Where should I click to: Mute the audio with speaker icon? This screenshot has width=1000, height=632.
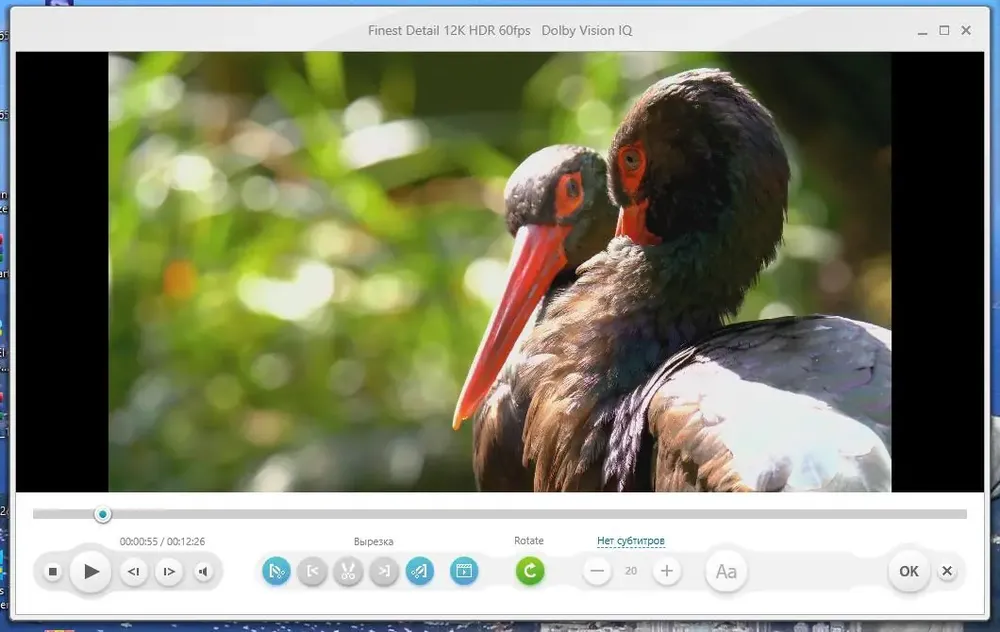tap(204, 572)
